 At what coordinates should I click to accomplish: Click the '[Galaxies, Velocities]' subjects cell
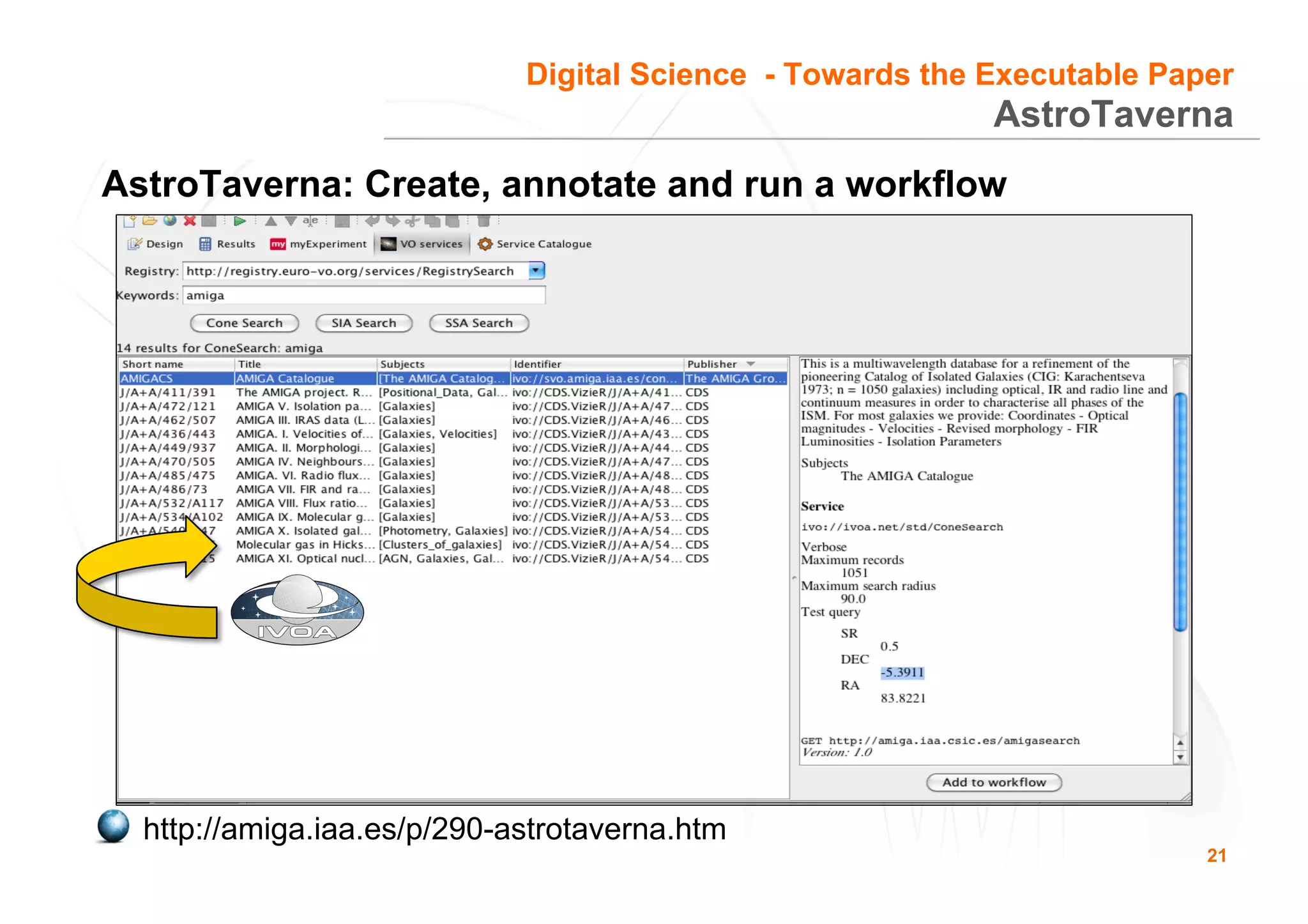(x=438, y=434)
